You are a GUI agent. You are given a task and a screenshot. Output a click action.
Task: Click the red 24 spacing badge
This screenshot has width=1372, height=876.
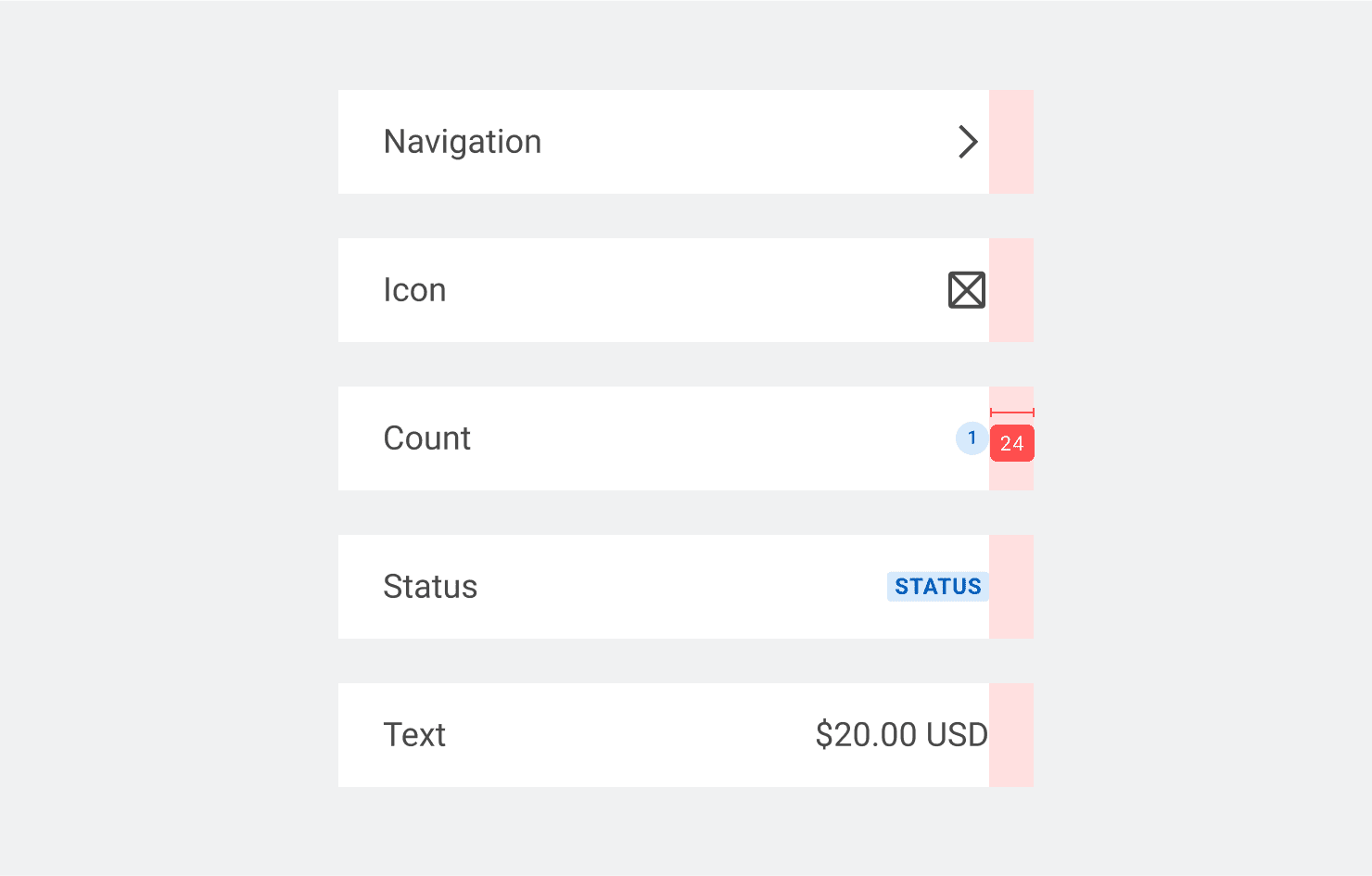[1011, 444]
